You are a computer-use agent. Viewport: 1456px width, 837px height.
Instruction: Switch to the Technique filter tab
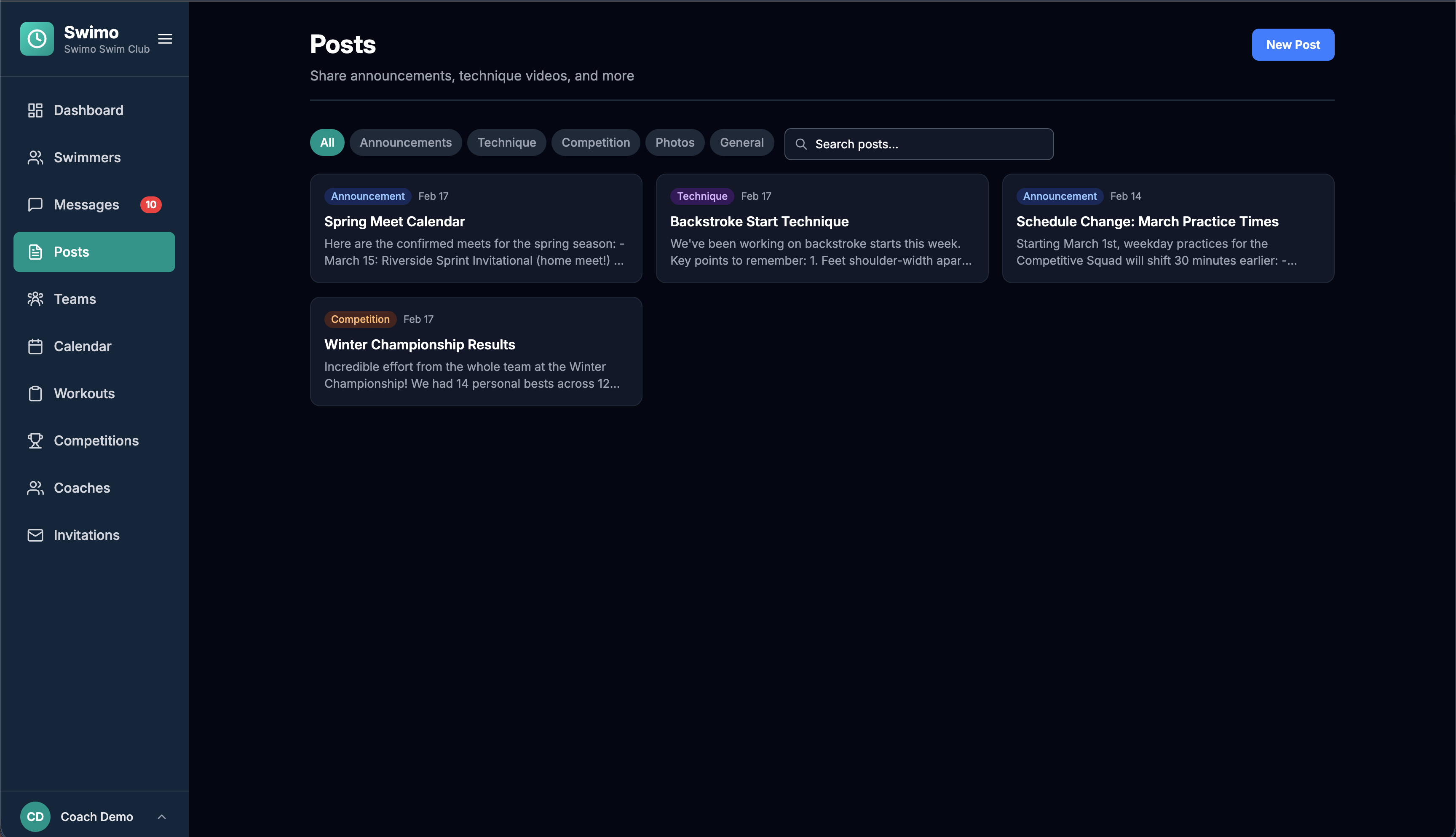(x=506, y=142)
